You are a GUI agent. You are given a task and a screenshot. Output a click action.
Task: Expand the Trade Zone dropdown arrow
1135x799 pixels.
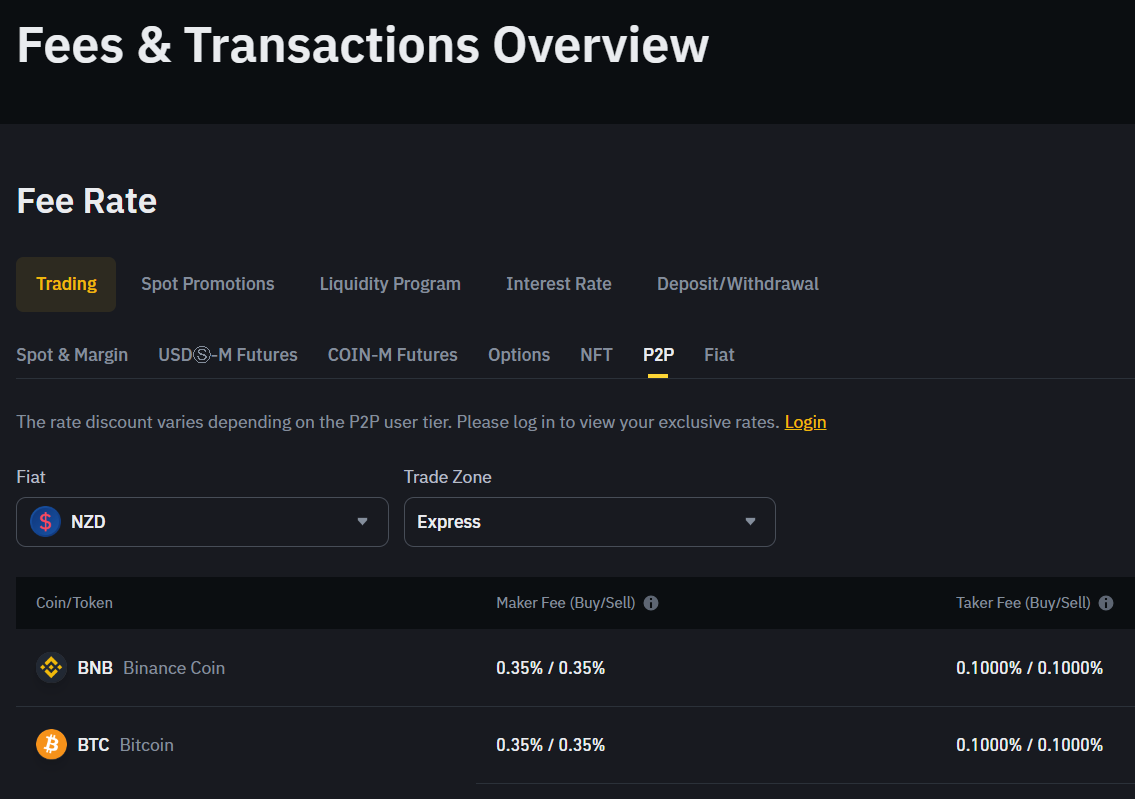tap(750, 522)
